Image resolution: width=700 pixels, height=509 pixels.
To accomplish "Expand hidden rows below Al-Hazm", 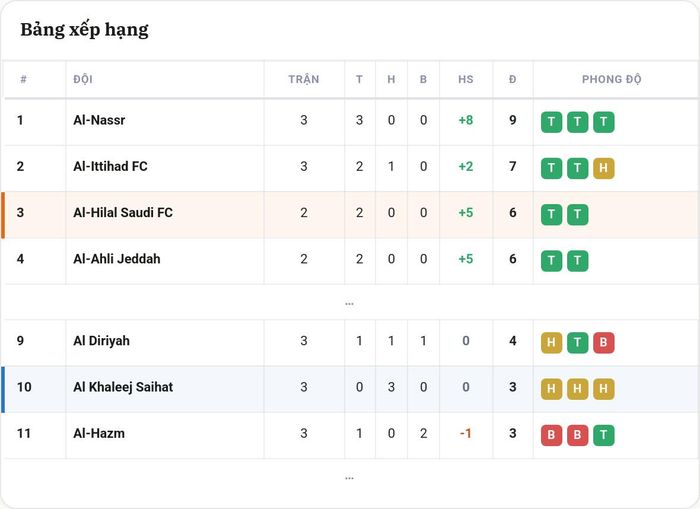I will tap(350, 478).
